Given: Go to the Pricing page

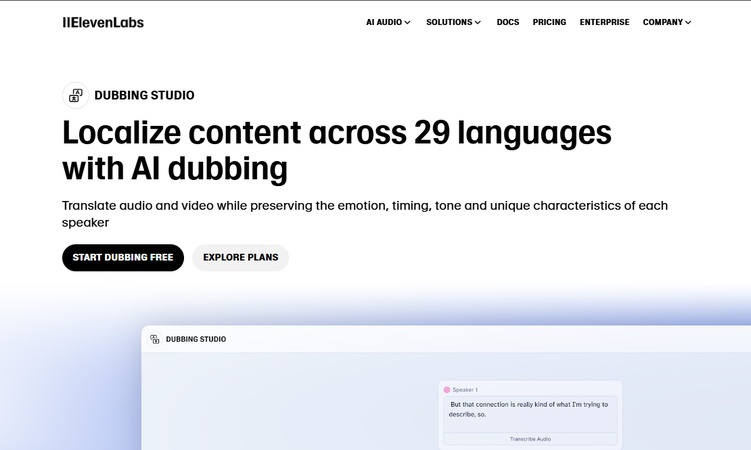Looking at the screenshot, I should pos(549,22).
